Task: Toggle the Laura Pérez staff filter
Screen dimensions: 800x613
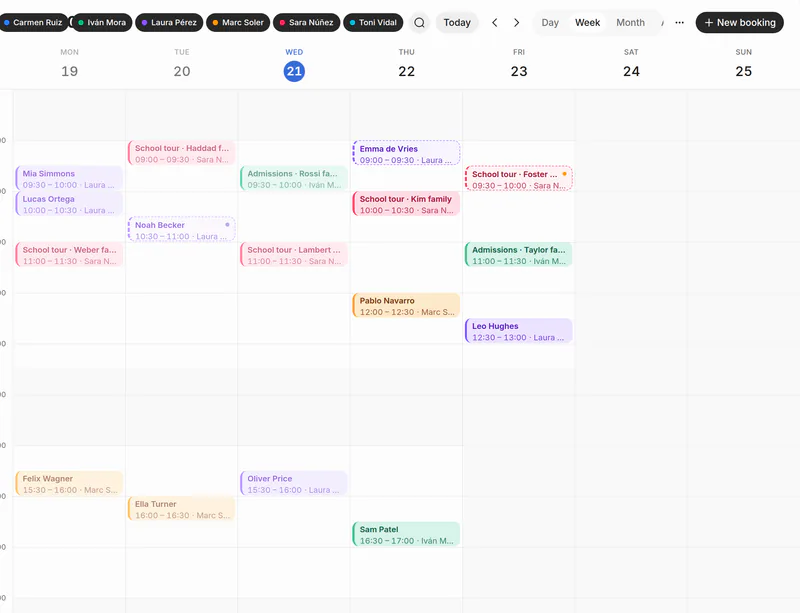Action: point(169,22)
